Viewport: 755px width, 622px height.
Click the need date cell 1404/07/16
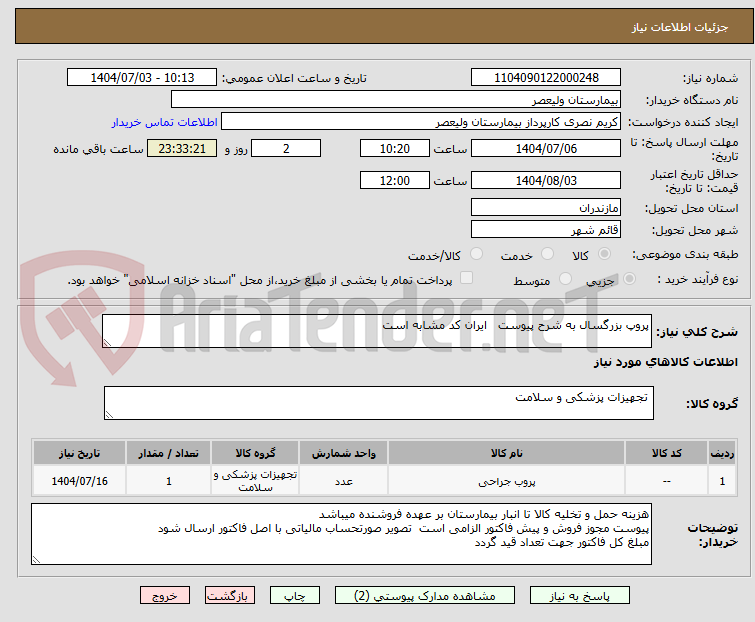point(79,481)
